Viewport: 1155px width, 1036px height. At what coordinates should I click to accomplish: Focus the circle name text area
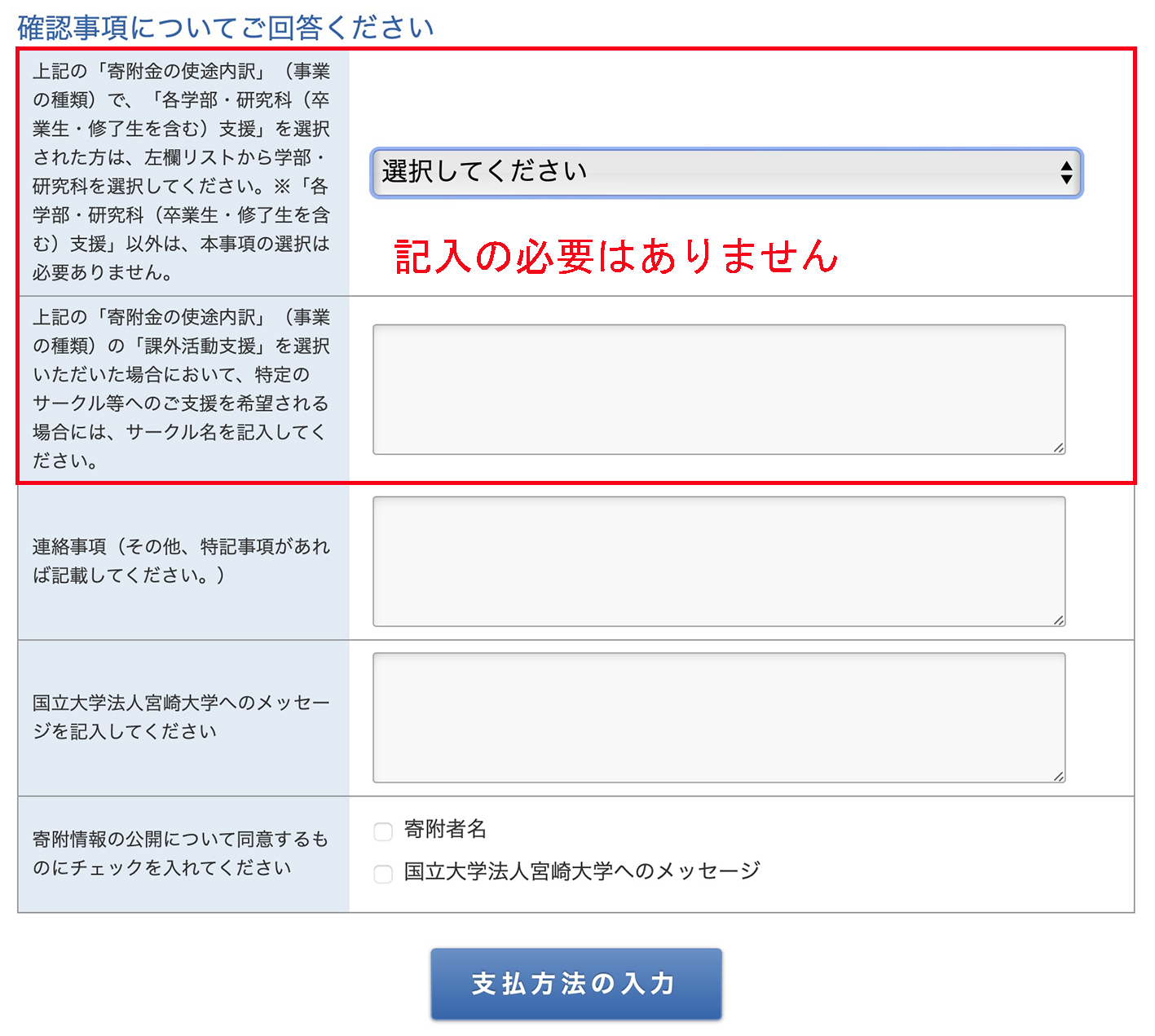pos(718,389)
